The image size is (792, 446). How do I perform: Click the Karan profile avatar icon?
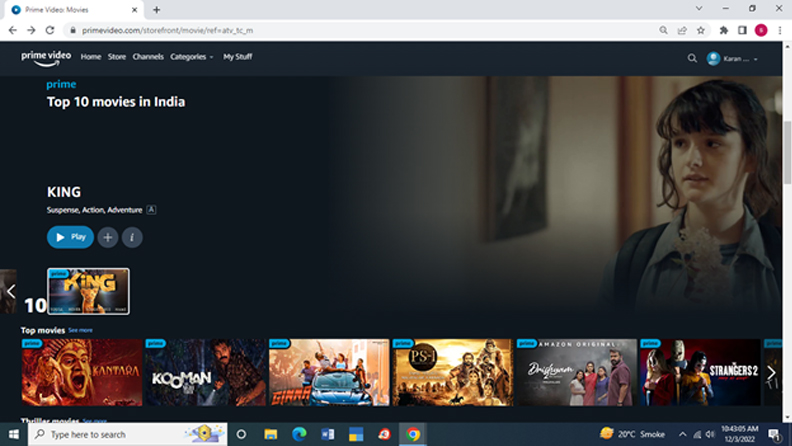713,59
